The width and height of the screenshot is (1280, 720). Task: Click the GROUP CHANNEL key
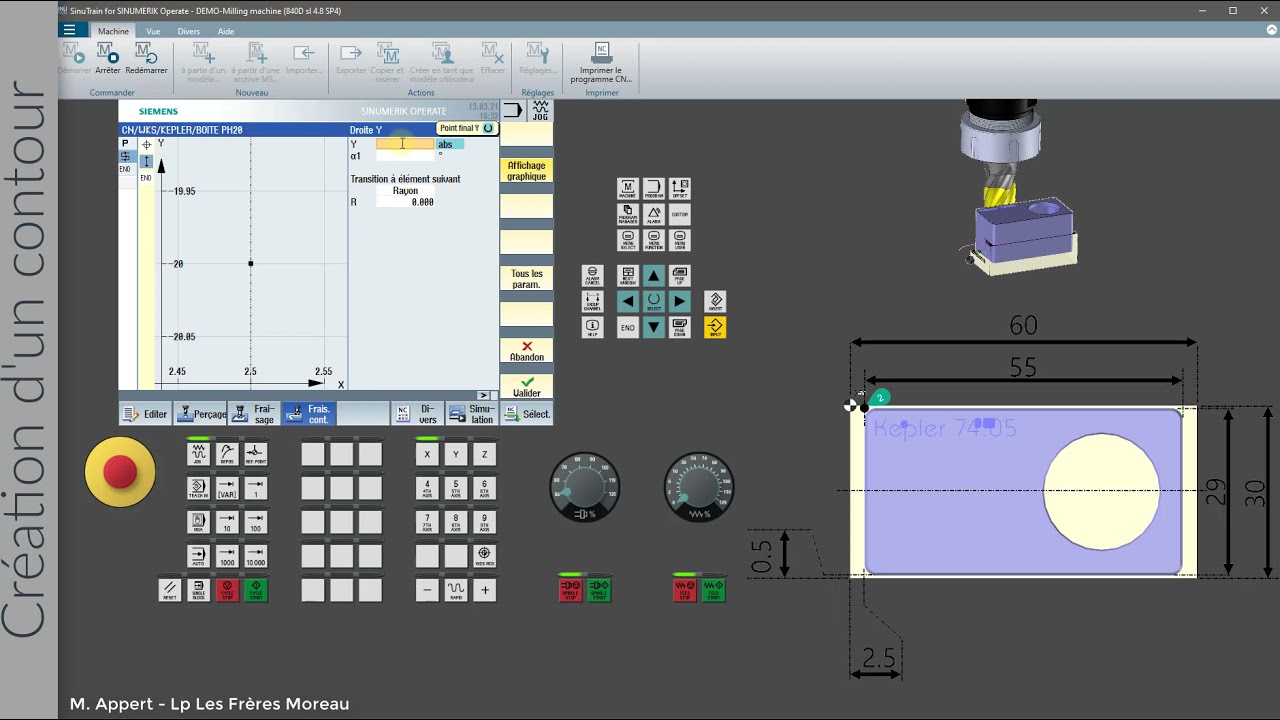click(592, 301)
